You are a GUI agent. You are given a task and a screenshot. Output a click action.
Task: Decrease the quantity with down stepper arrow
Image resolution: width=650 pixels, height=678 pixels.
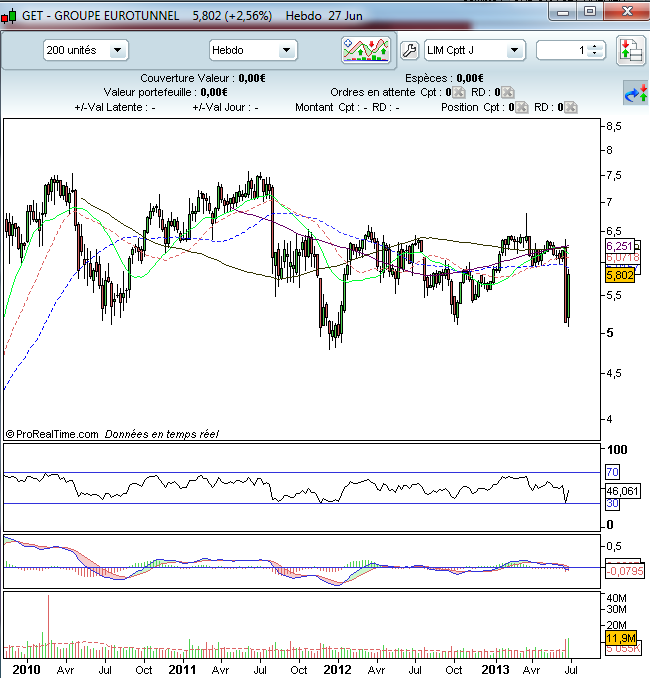tap(595, 54)
